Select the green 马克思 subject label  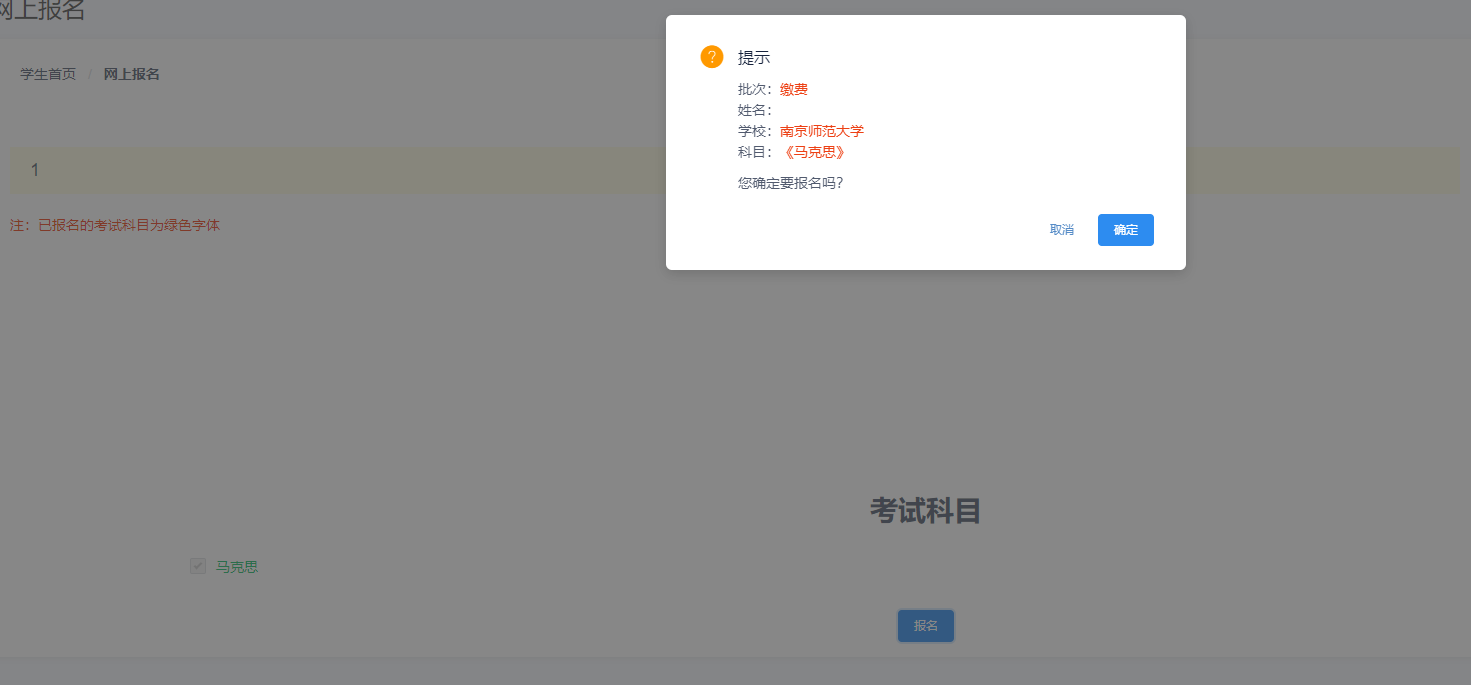coord(237,567)
